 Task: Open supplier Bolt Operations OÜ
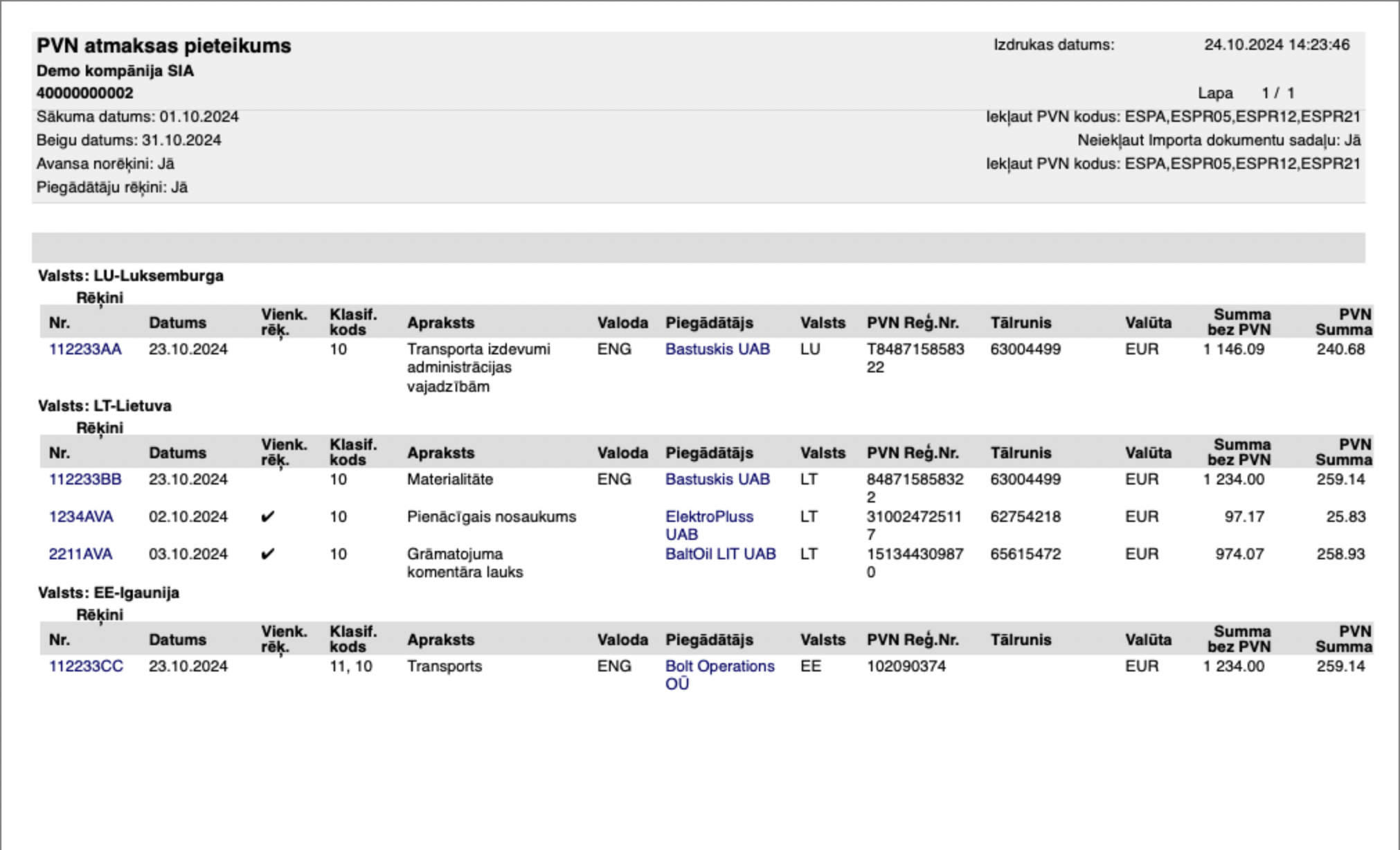pyautogui.click(x=719, y=674)
